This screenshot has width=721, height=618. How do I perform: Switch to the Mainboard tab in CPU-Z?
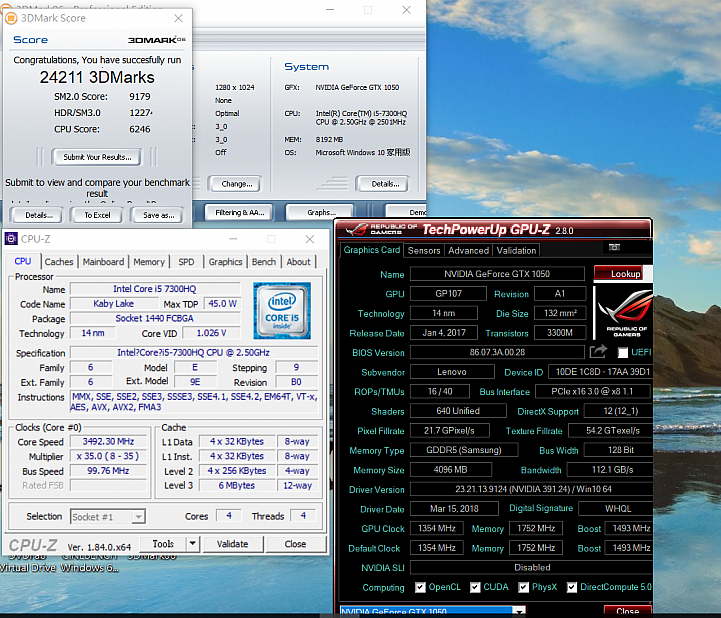(x=103, y=262)
